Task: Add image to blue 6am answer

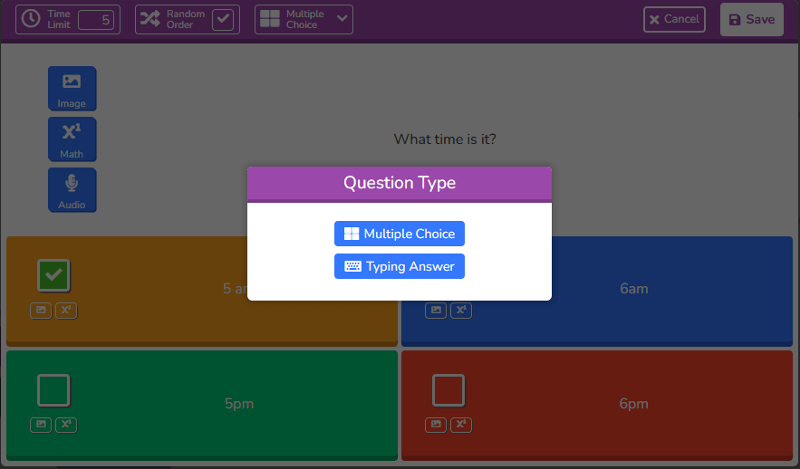Action: click(x=436, y=310)
